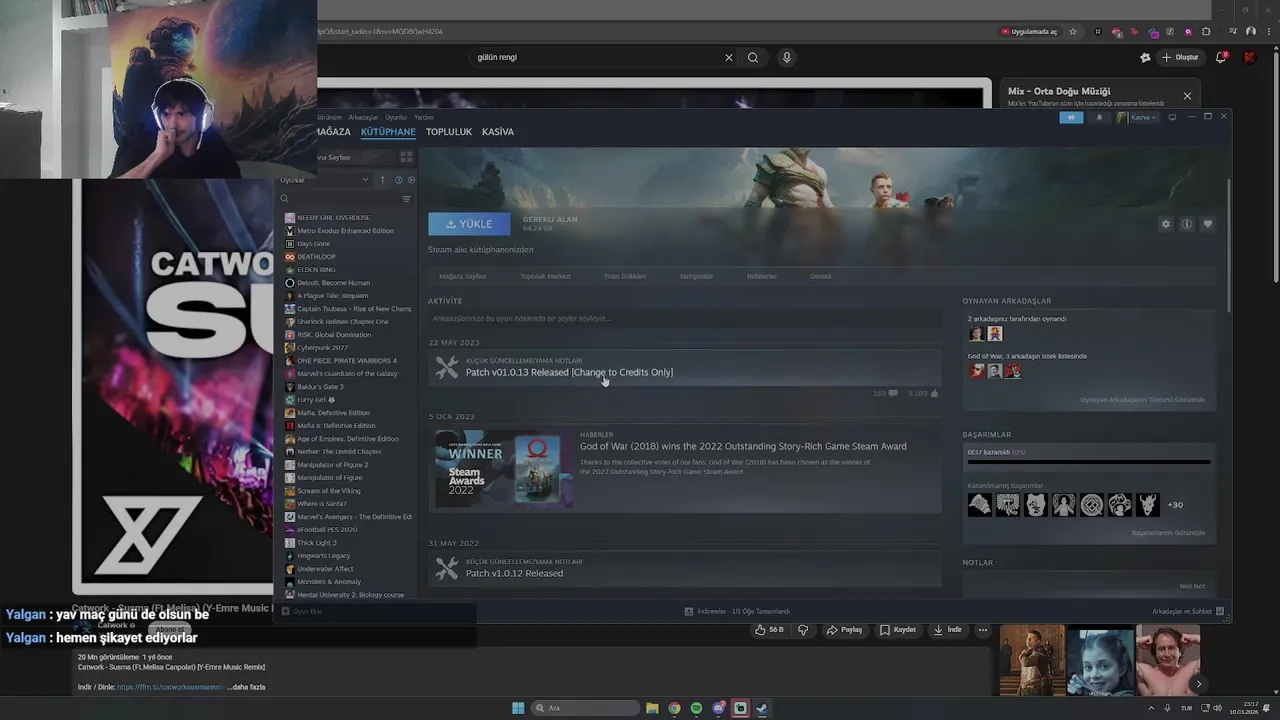Click the YouTube search magnifier button

tap(753, 57)
